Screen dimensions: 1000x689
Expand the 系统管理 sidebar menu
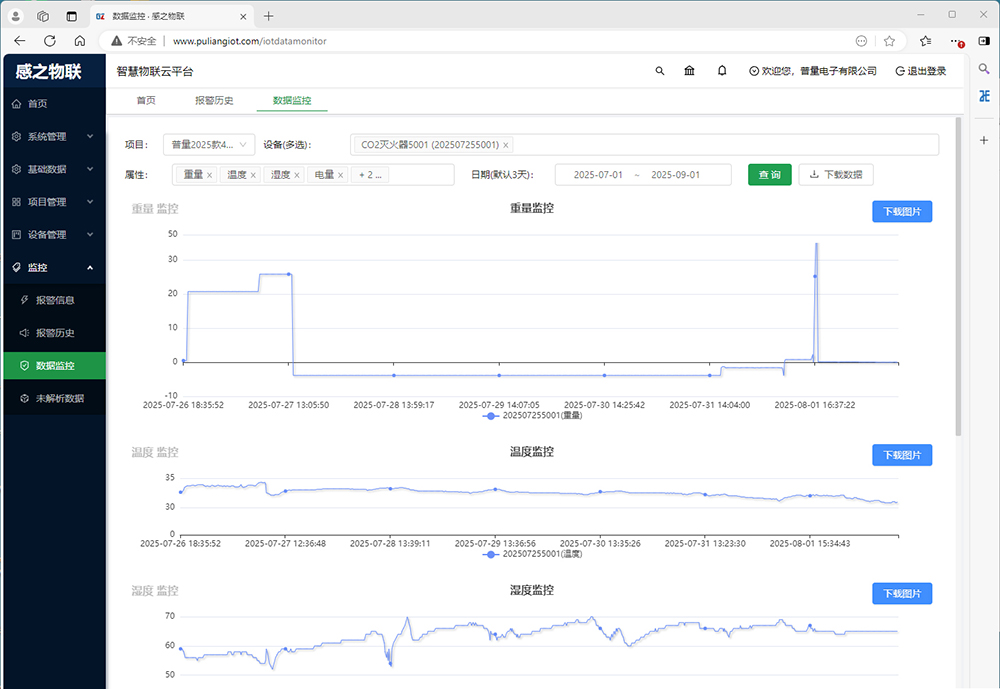point(53,137)
